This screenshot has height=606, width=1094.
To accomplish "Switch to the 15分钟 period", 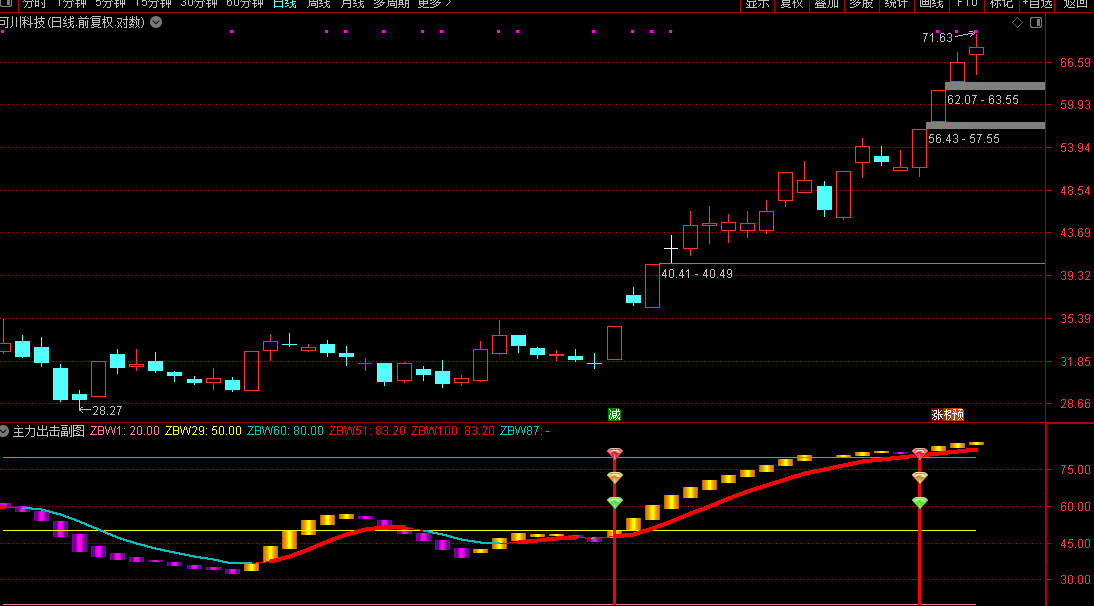I will tap(153, 3).
